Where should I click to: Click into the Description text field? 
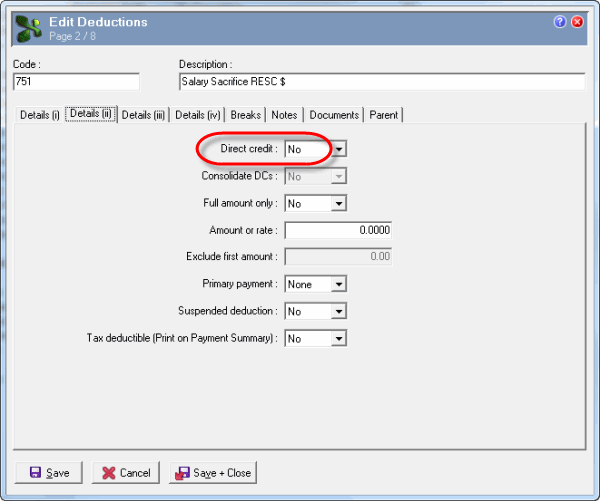pos(380,81)
